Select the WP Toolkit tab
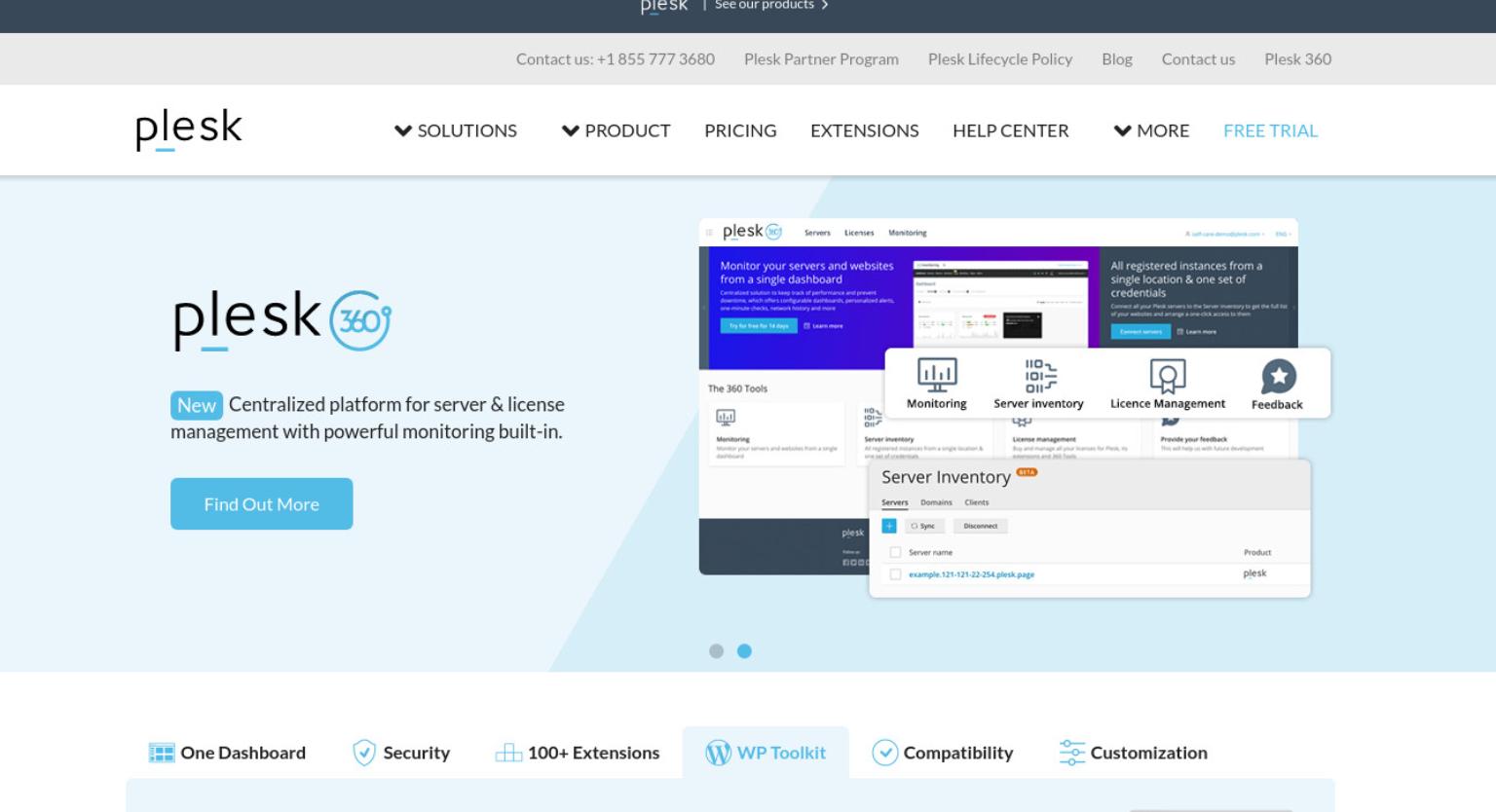 point(766,753)
